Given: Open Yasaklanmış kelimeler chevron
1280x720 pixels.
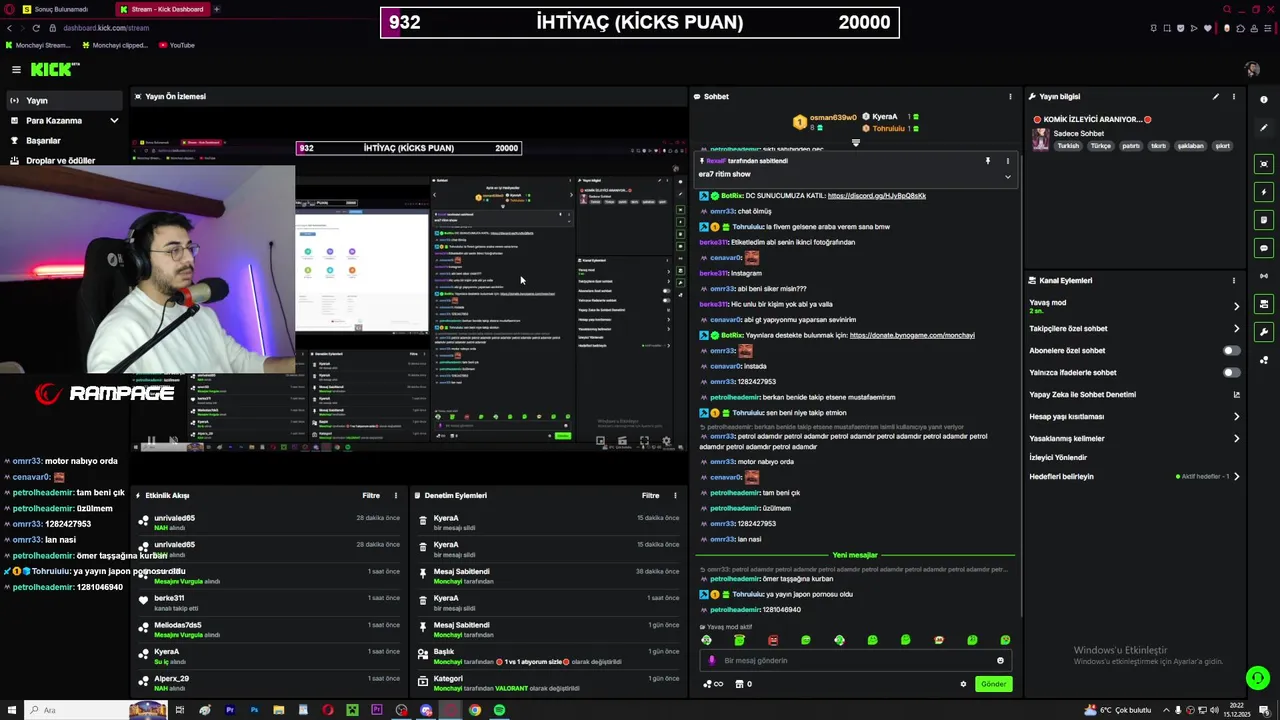Looking at the screenshot, I should click(x=1236, y=439).
